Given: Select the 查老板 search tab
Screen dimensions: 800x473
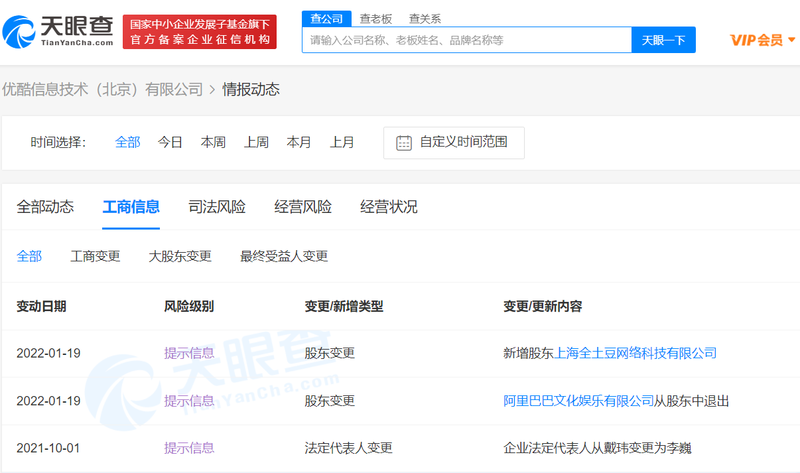Looking at the screenshot, I should tap(376, 19).
